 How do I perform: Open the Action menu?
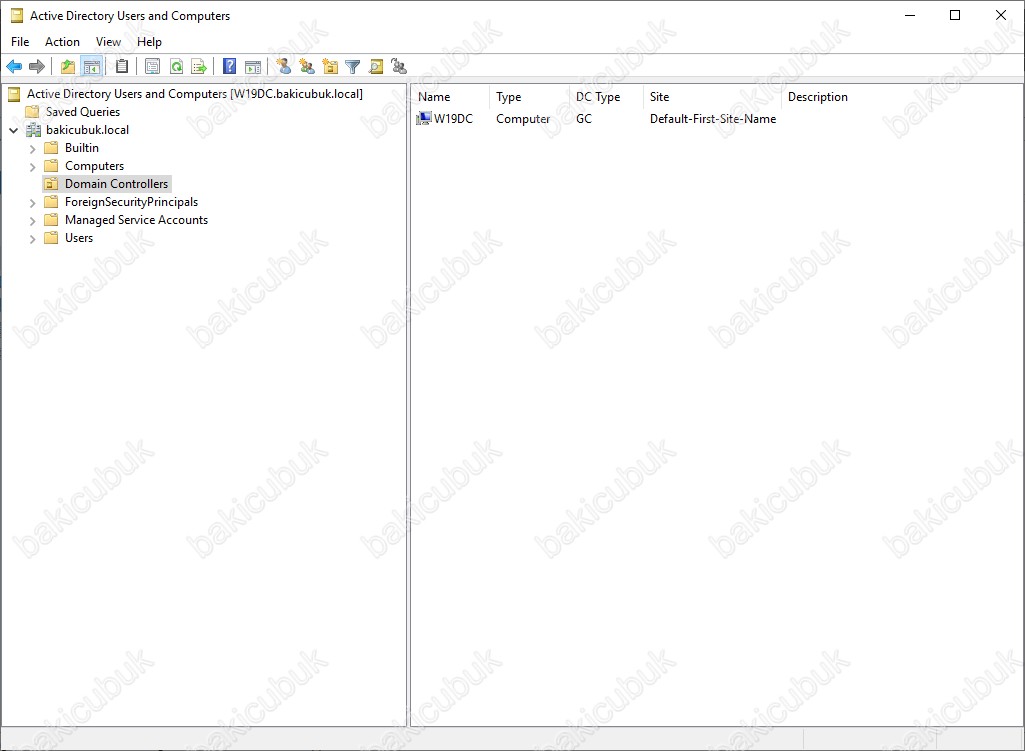tap(62, 42)
